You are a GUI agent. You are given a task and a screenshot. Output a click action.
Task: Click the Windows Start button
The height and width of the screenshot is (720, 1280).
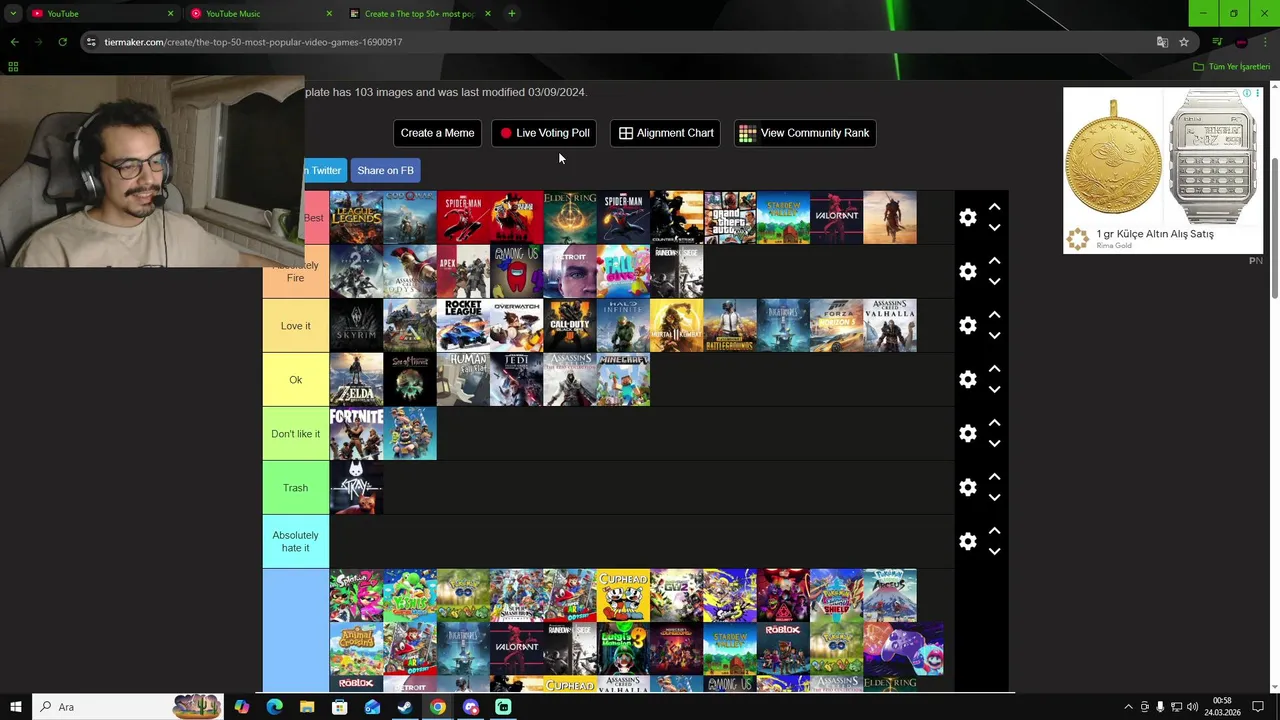(16, 707)
